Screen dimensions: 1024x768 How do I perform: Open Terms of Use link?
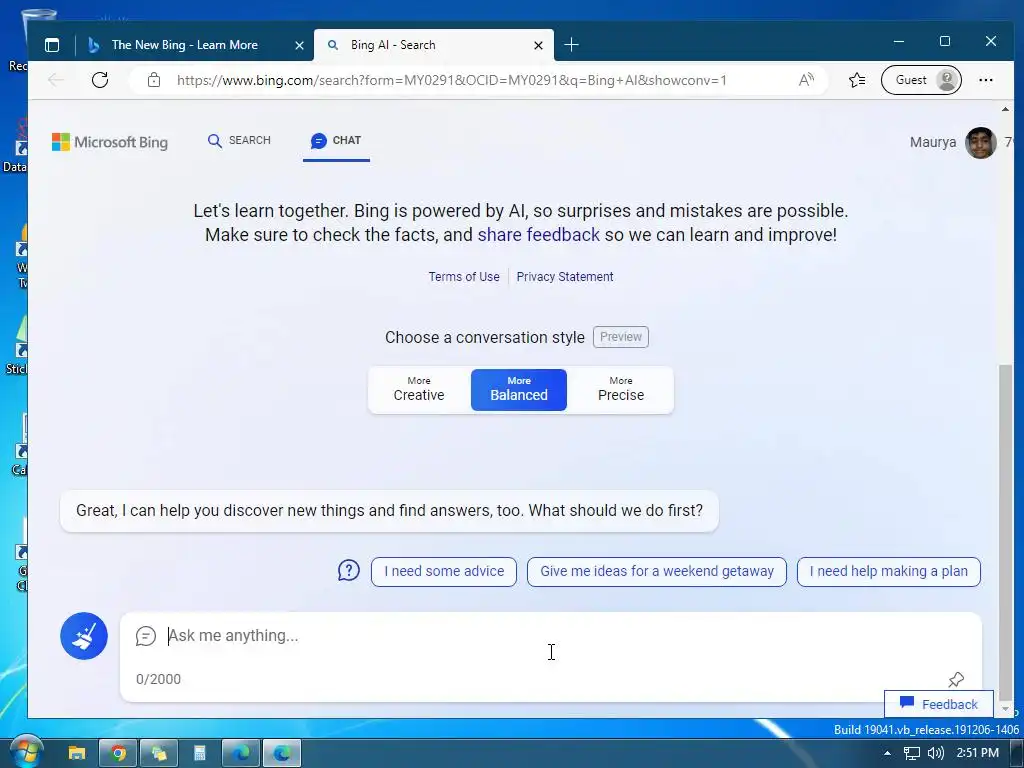[x=464, y=276]
